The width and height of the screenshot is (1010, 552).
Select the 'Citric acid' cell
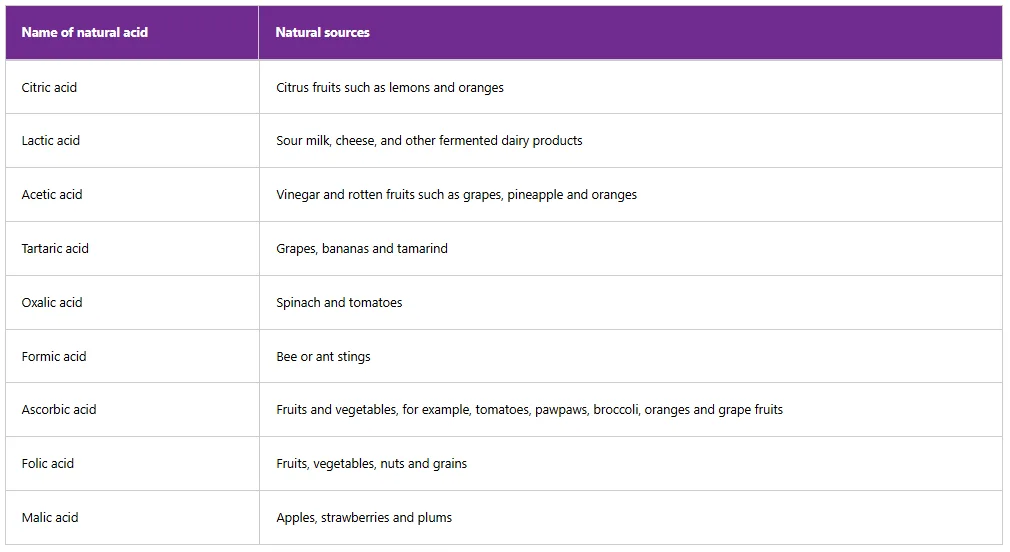click(50, 88)
